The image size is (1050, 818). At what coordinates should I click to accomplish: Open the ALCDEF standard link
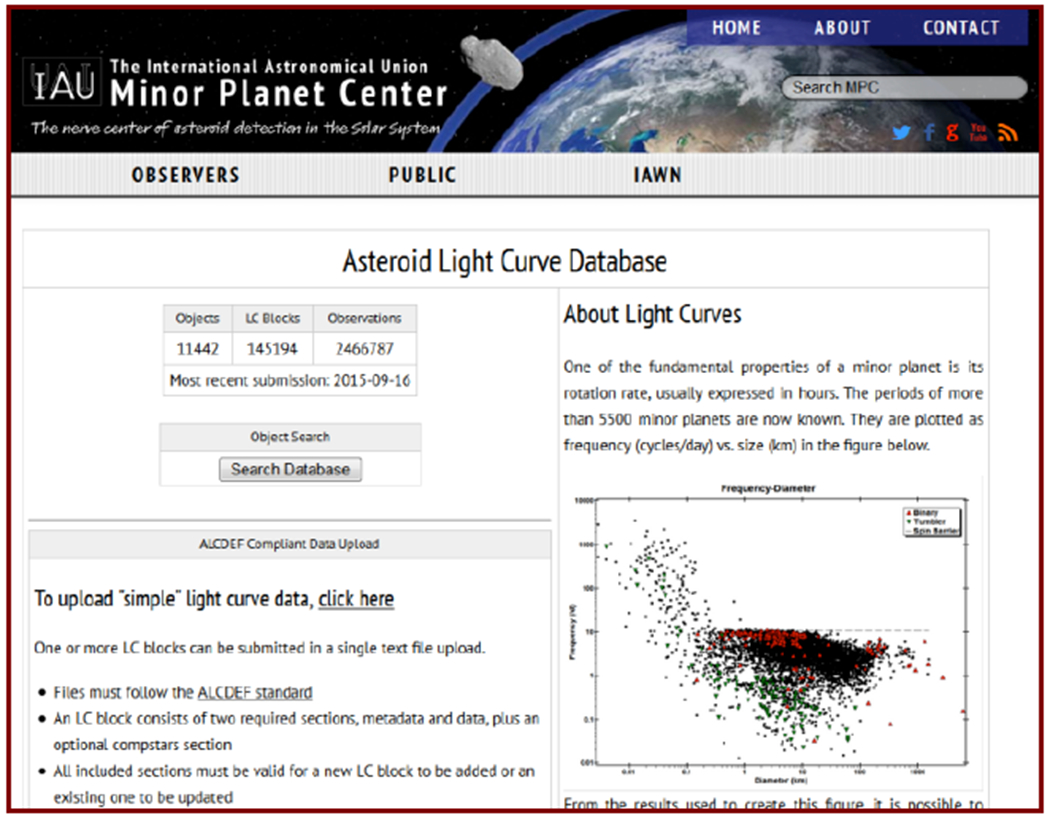click(255, 692)
